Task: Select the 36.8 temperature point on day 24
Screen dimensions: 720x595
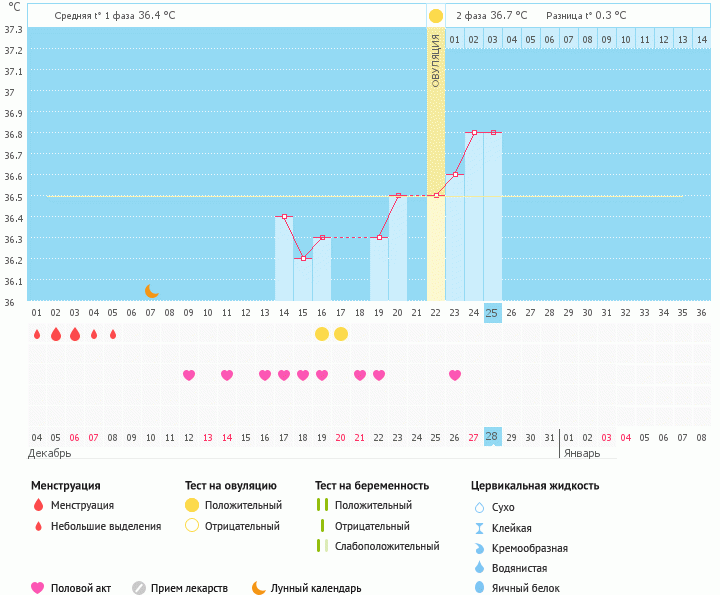Action: click(474, 132)
